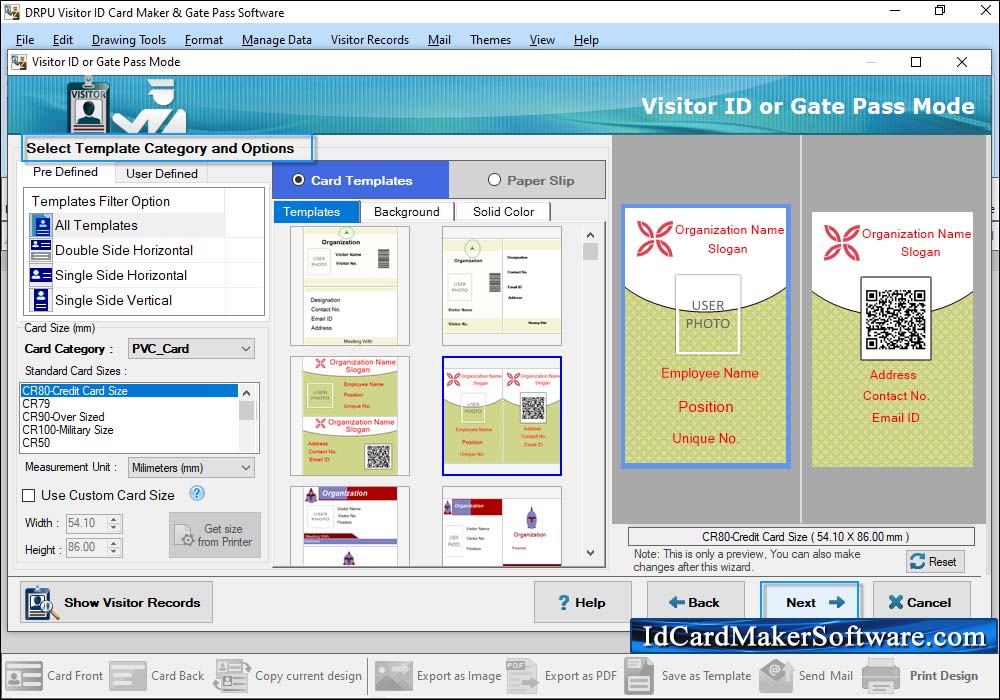Click templates gallery scroll down arrow
Image resolution: width=1000 pixels, height=700 pixels.
click(591, 553)
